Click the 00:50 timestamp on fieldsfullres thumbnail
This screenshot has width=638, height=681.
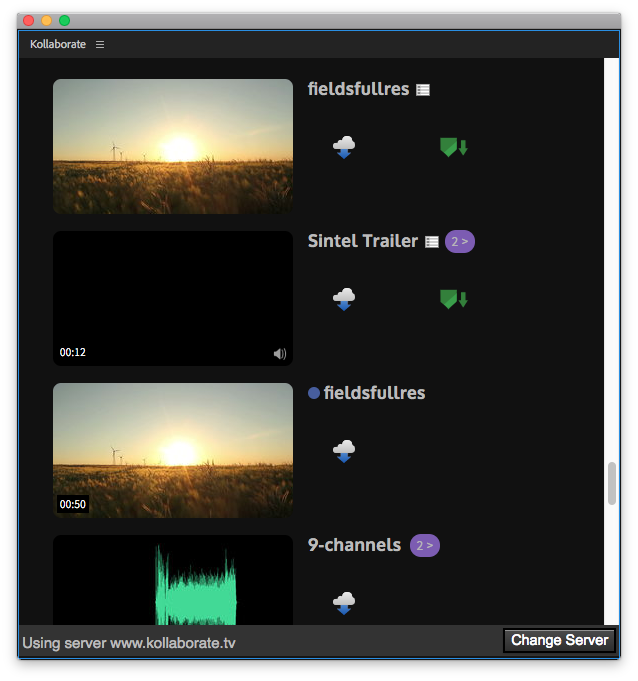[x=73, y=504]
